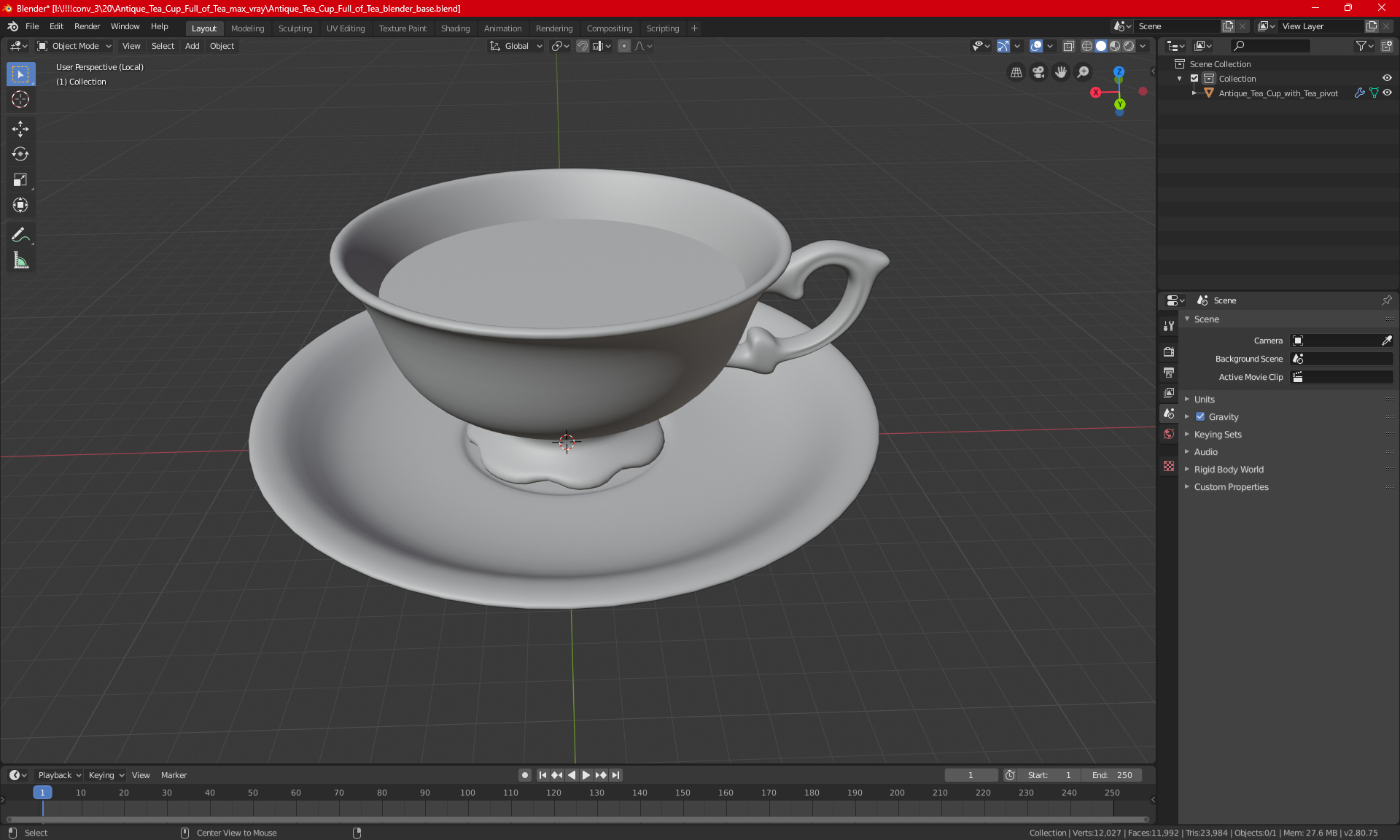Expand the Units panel
The width and height of the screenshot is (1400, 840).
(x=1205, y=400)
